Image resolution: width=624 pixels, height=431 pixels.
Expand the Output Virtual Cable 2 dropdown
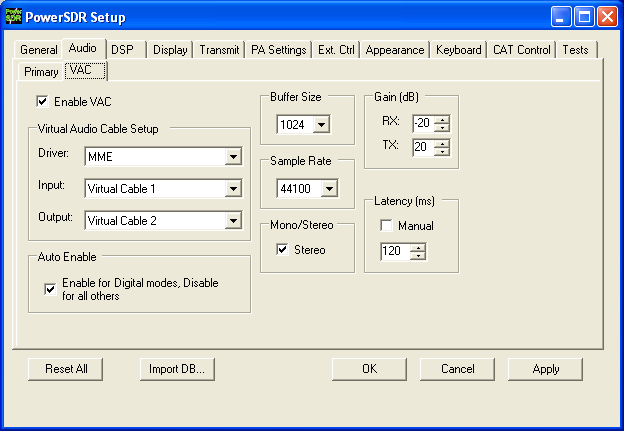233,221
